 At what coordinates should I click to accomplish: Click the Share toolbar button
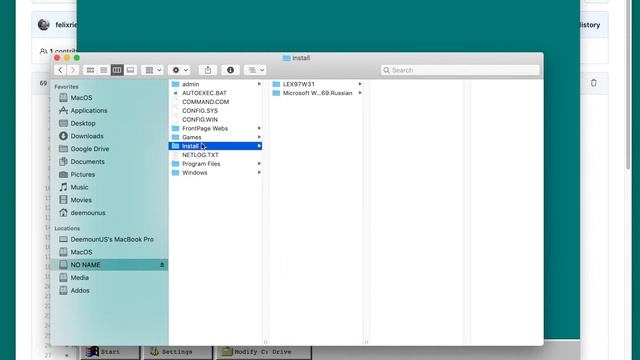coord(208,70)
